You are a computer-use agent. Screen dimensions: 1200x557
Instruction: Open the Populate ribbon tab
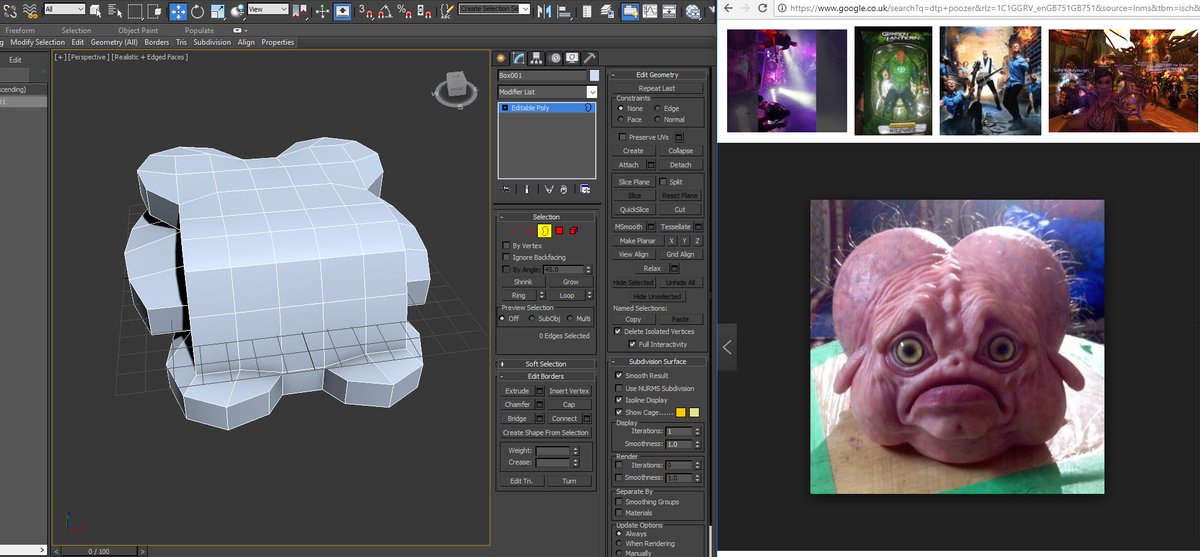[199, 31]
